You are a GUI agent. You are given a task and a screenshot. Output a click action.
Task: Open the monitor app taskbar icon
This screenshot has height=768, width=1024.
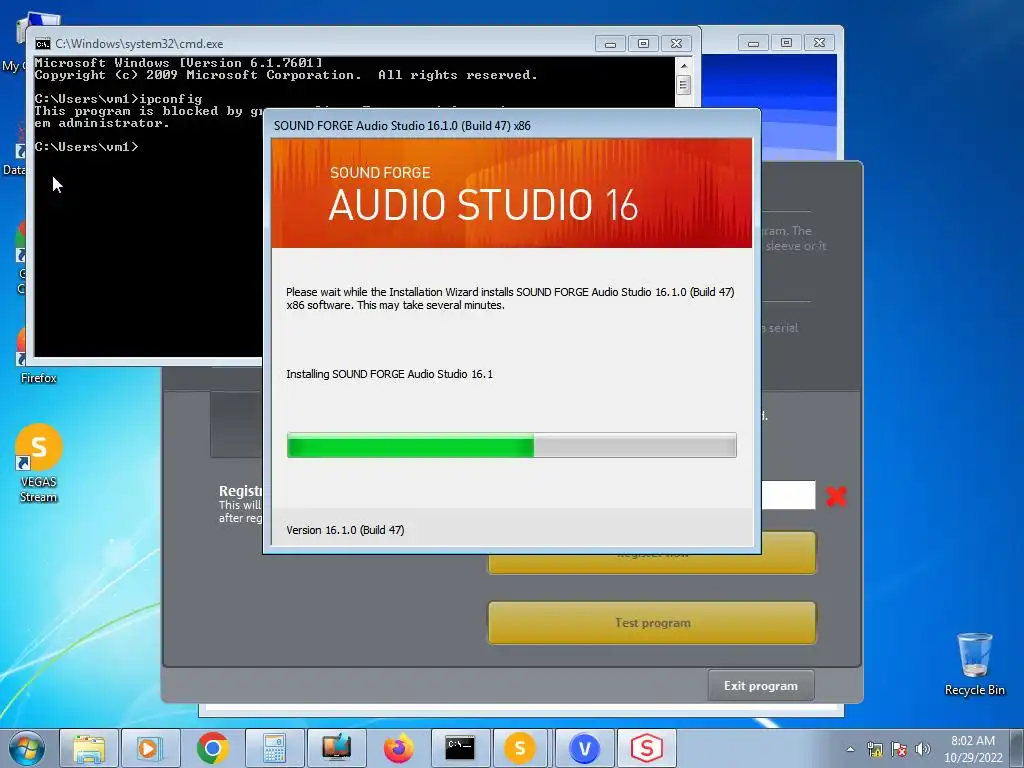tap(336, 748)
